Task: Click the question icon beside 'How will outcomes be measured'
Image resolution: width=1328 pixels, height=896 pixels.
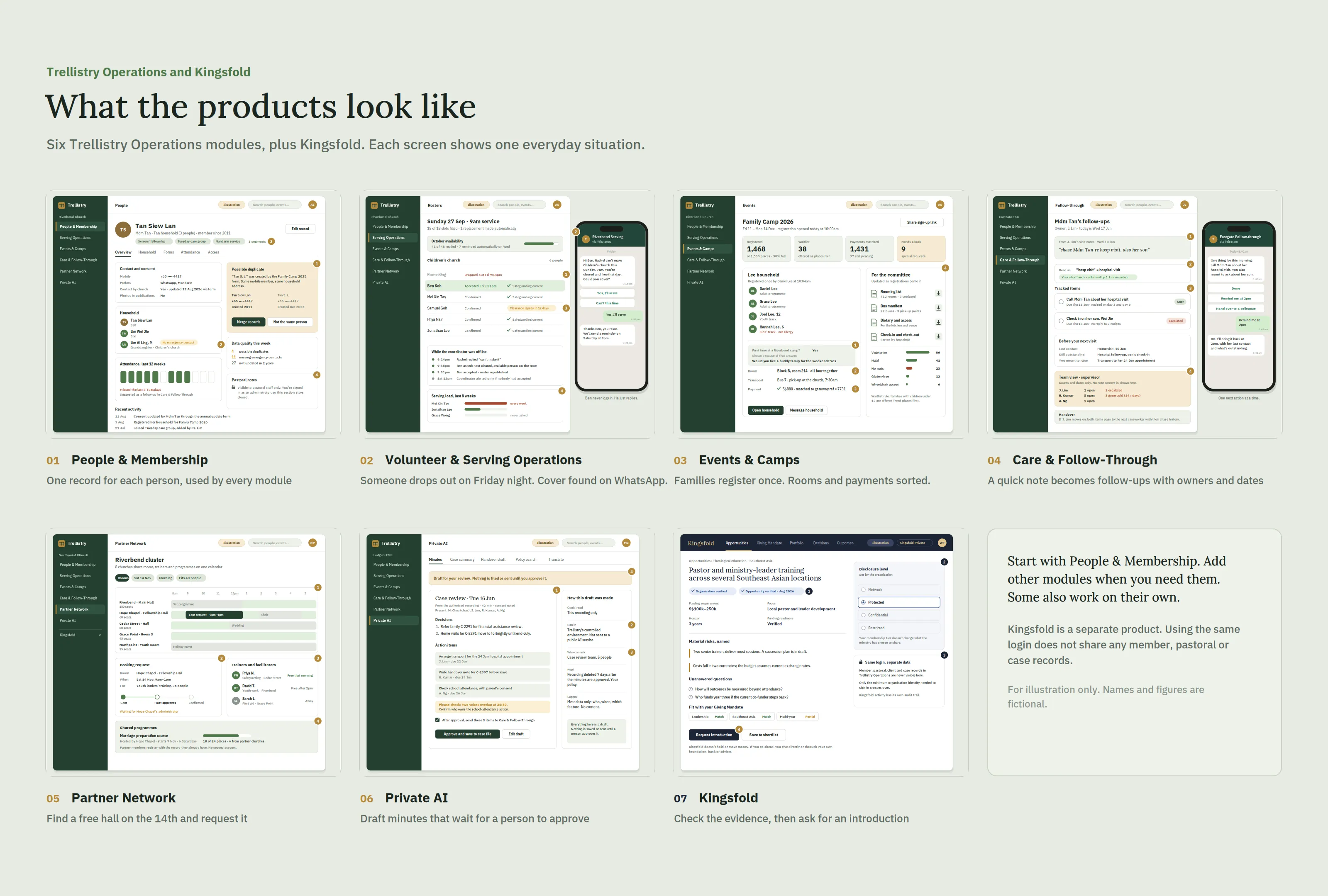Action: point(691,689)
